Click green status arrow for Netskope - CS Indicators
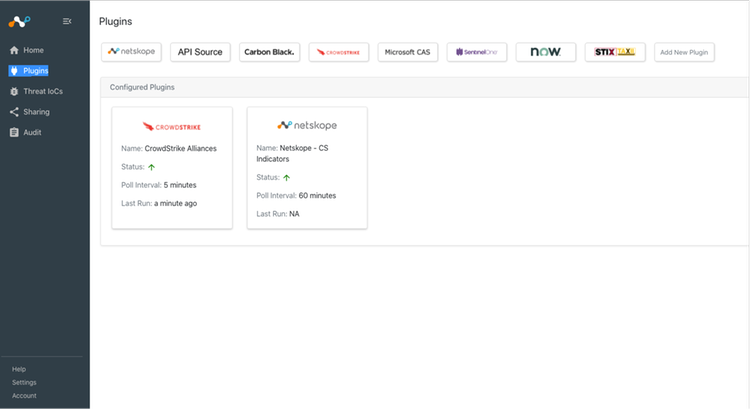Screen dimensions: 750x409 tap(287, 177)
